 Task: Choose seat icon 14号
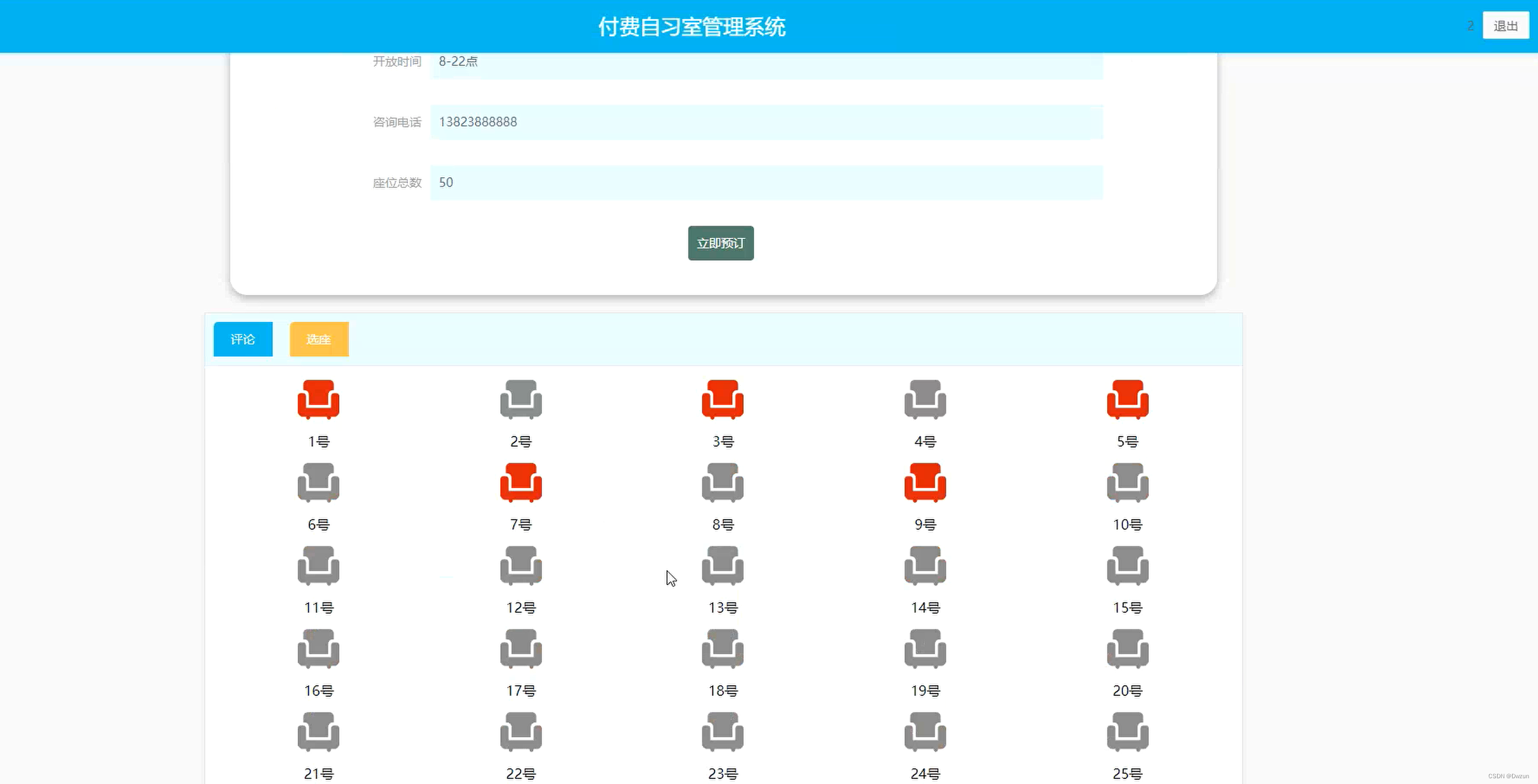pyautogui.click(x=925, y=565)
